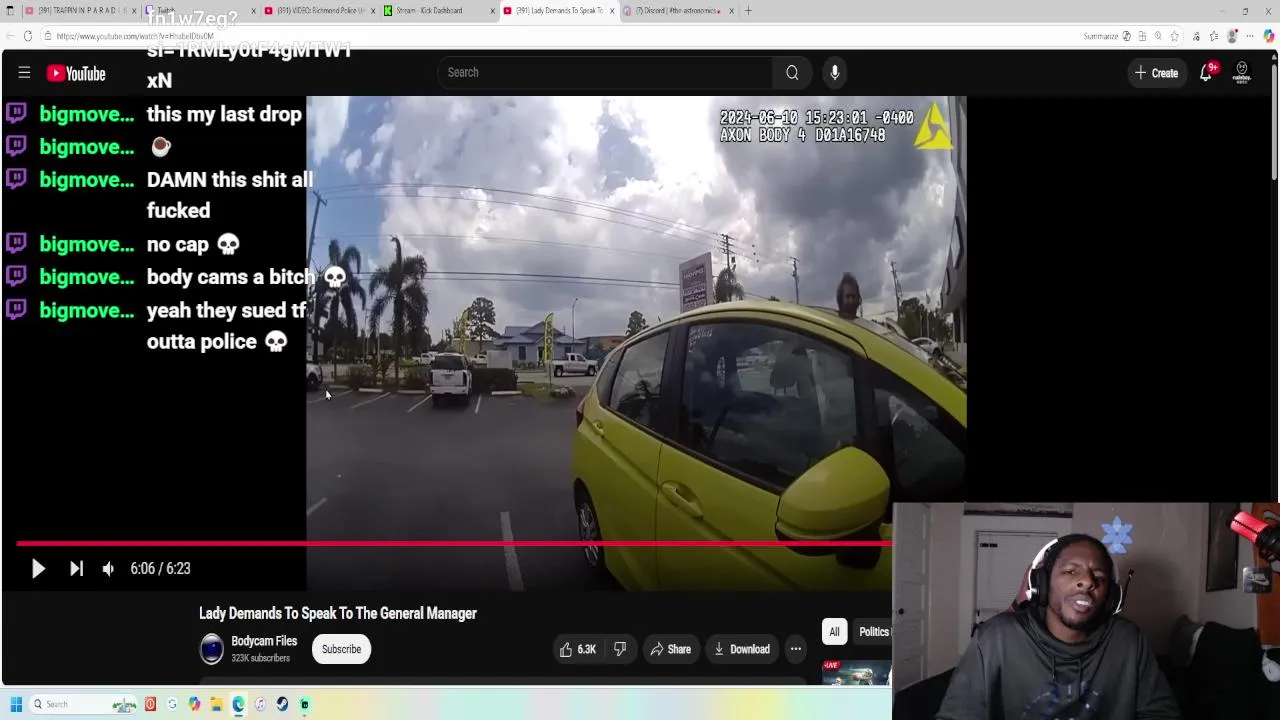Open the YouTube hamburger guide menu
The width and height of the screenshot is (1280, 720).
pyautogui.click(x=24, y=73)
